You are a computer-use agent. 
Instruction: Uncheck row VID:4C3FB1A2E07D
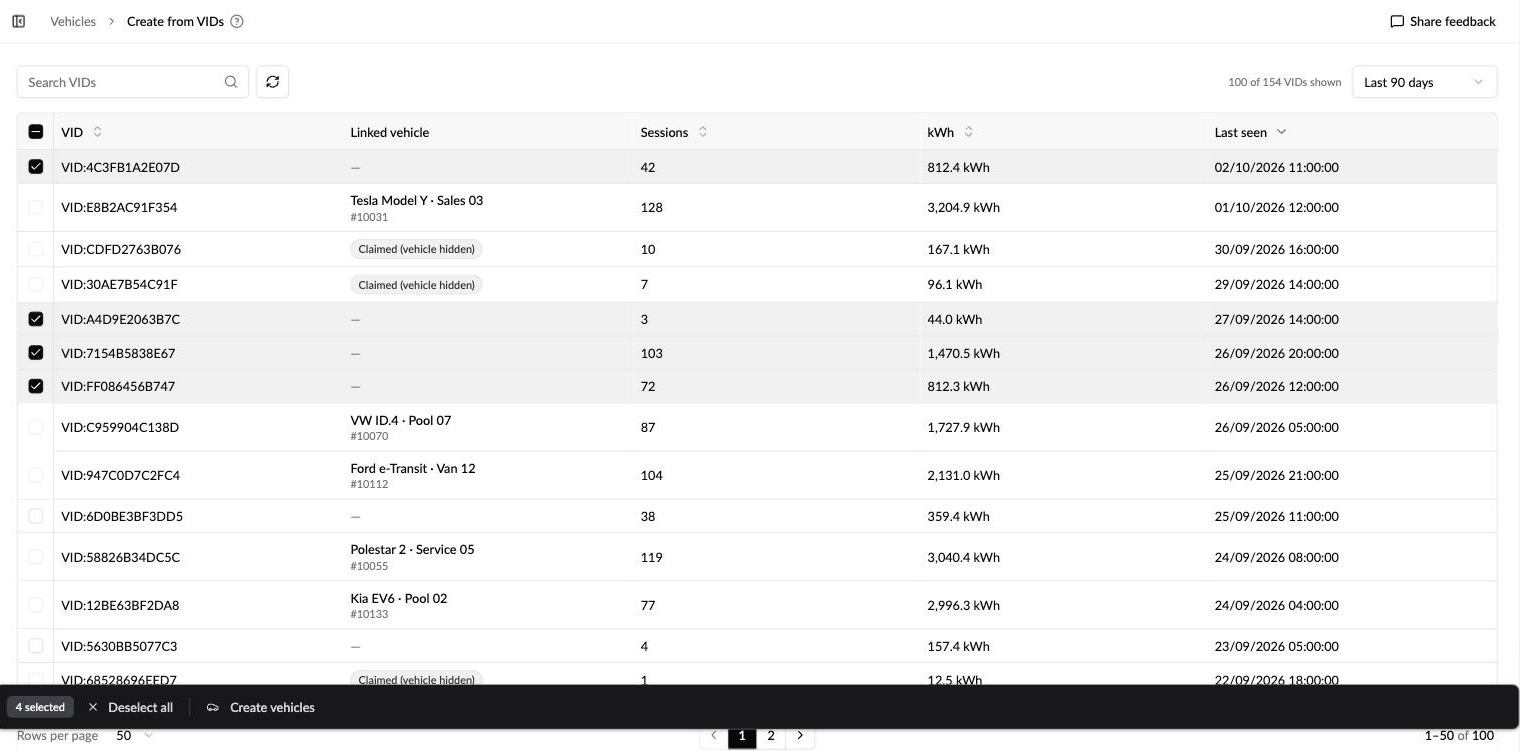36,167
